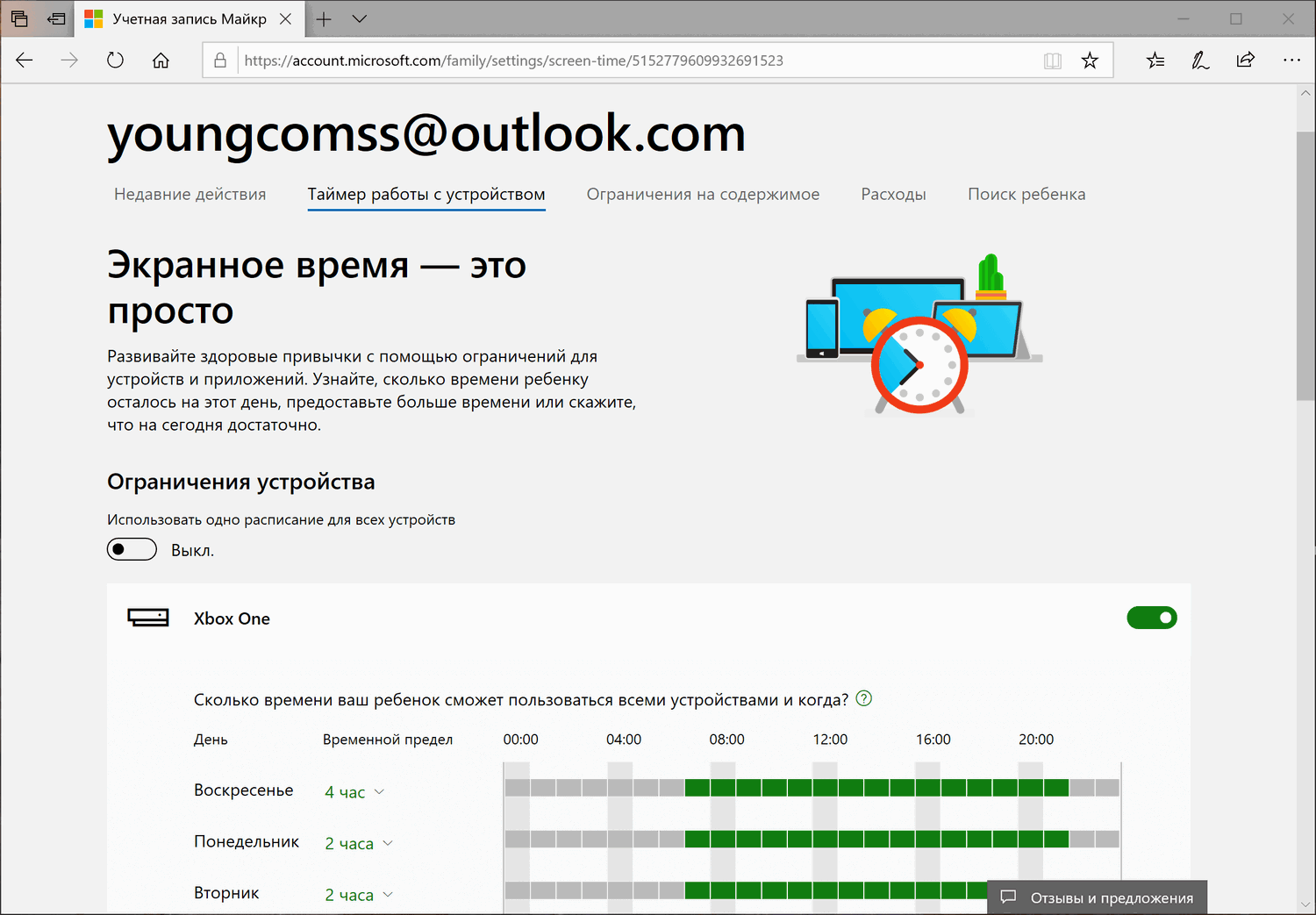Screen dimensions: 1316x915
Task: Expand Sunday time limit dropdown
Action: pos(354,792)
